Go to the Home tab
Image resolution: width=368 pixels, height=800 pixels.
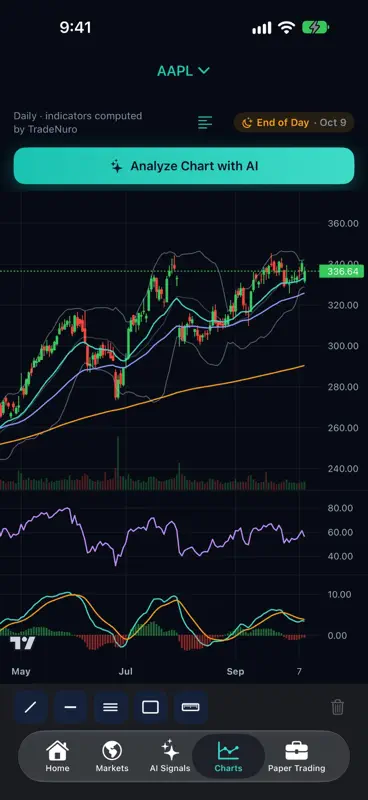click(57, 757)
